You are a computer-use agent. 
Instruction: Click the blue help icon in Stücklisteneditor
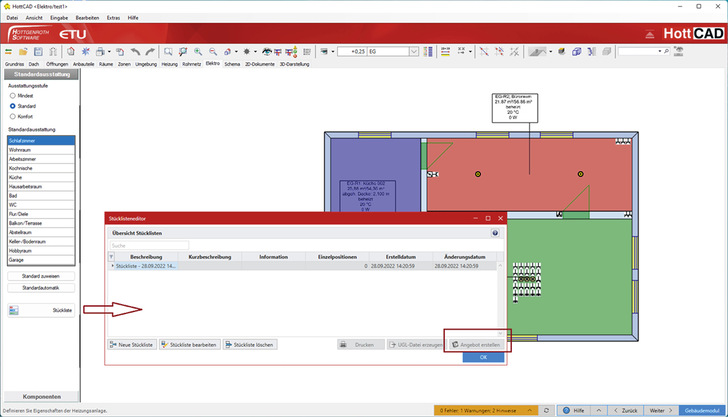(x=495, y=233)
